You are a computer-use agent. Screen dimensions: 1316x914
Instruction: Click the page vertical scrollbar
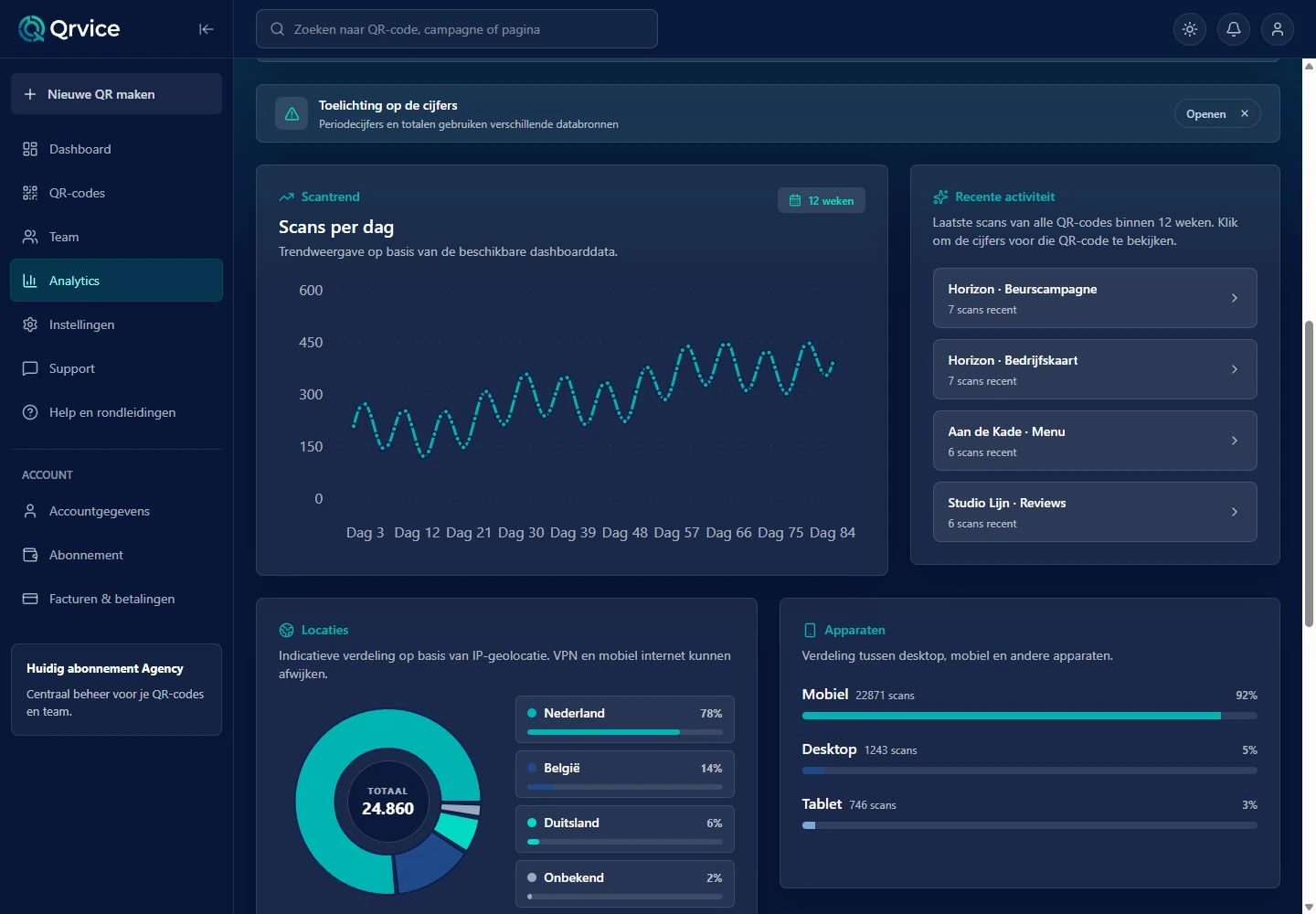1309,475
